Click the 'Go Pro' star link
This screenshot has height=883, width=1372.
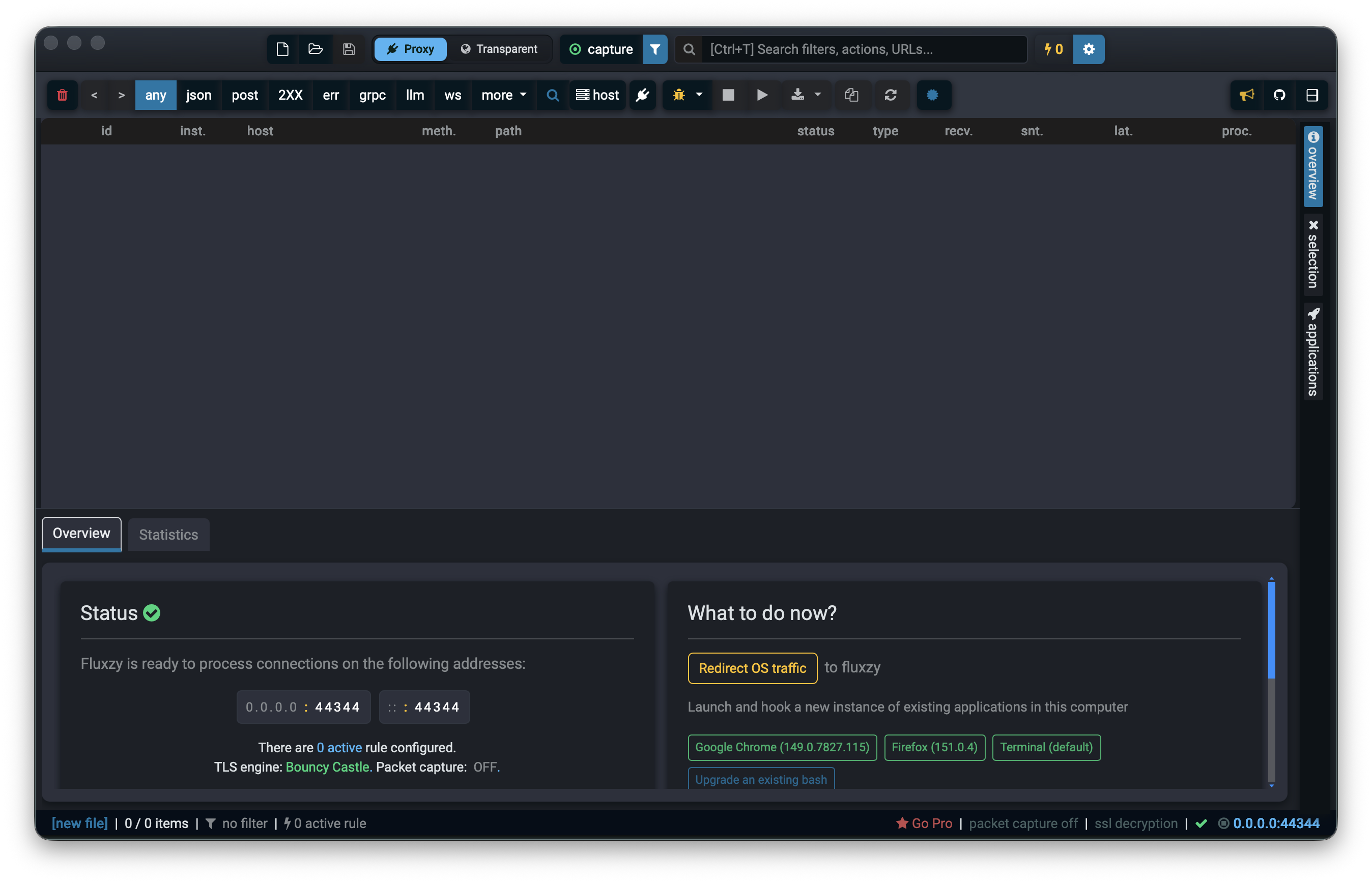[x=924, y=824]
